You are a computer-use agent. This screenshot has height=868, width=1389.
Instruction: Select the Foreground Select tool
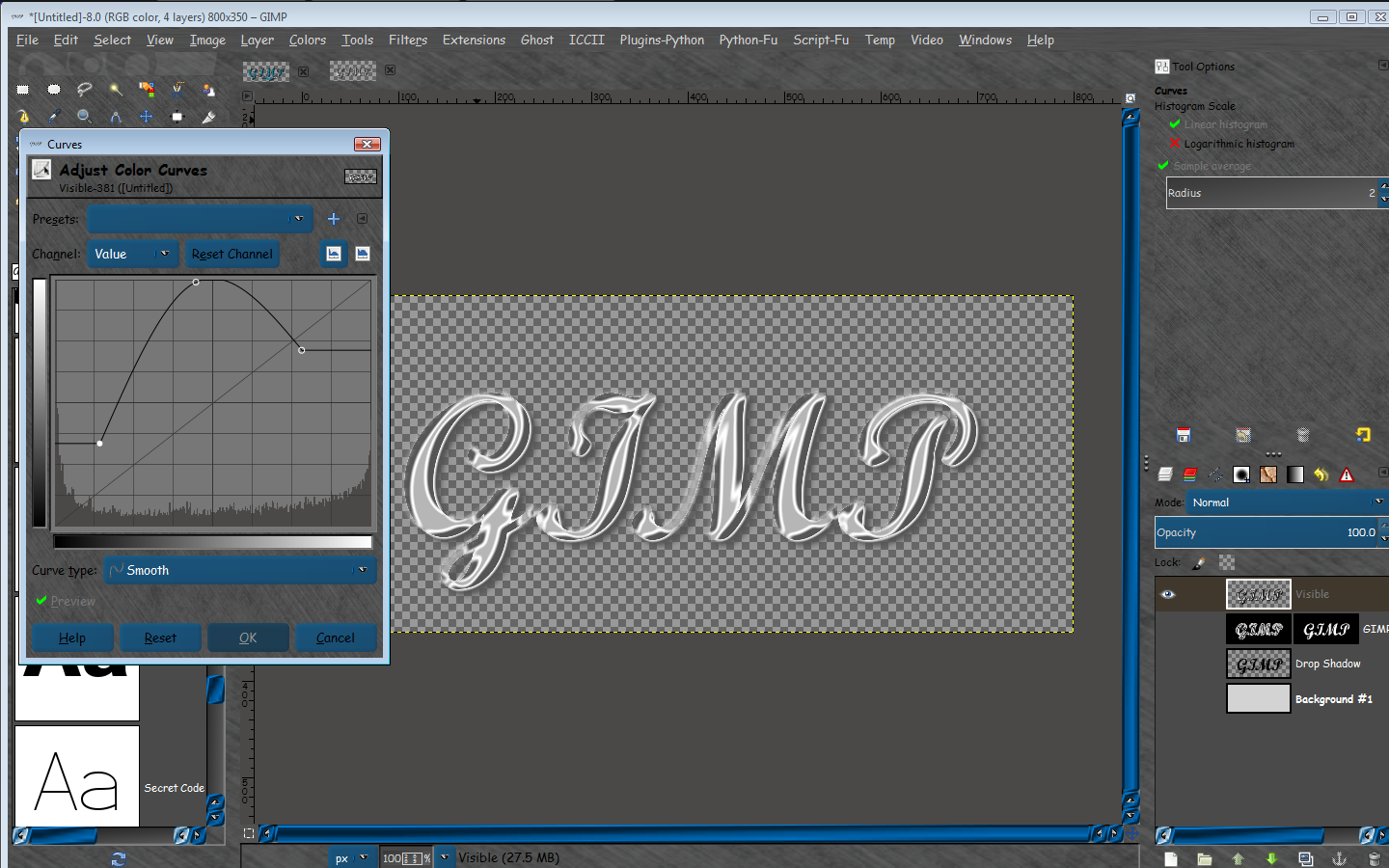[x=208, y=90]
